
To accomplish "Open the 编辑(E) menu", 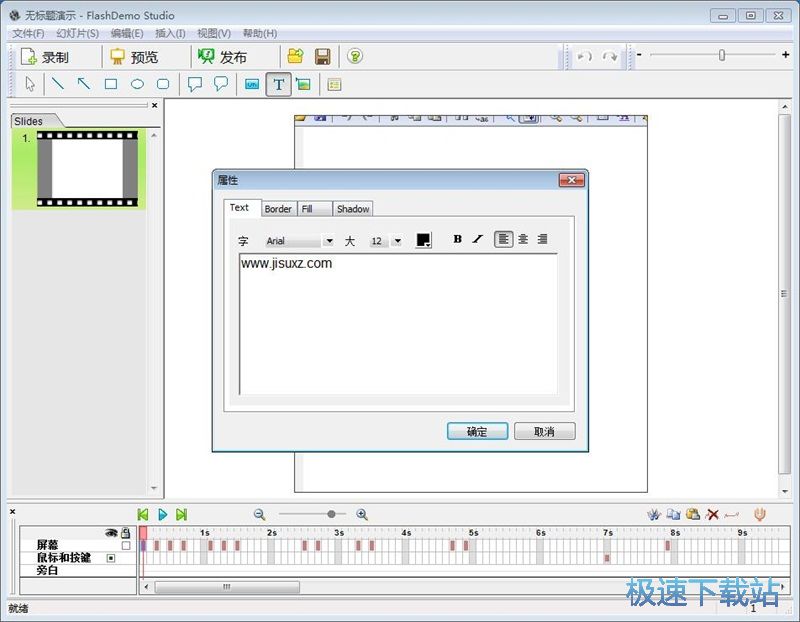I will pyautogui.click(x=127, y=33).
